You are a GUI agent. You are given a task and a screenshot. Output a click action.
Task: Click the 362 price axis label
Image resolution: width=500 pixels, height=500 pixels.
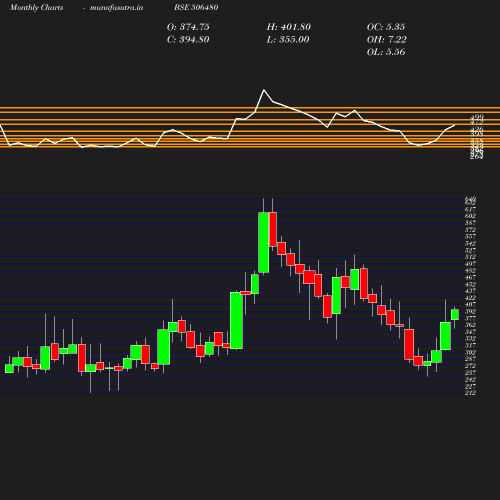470,325
